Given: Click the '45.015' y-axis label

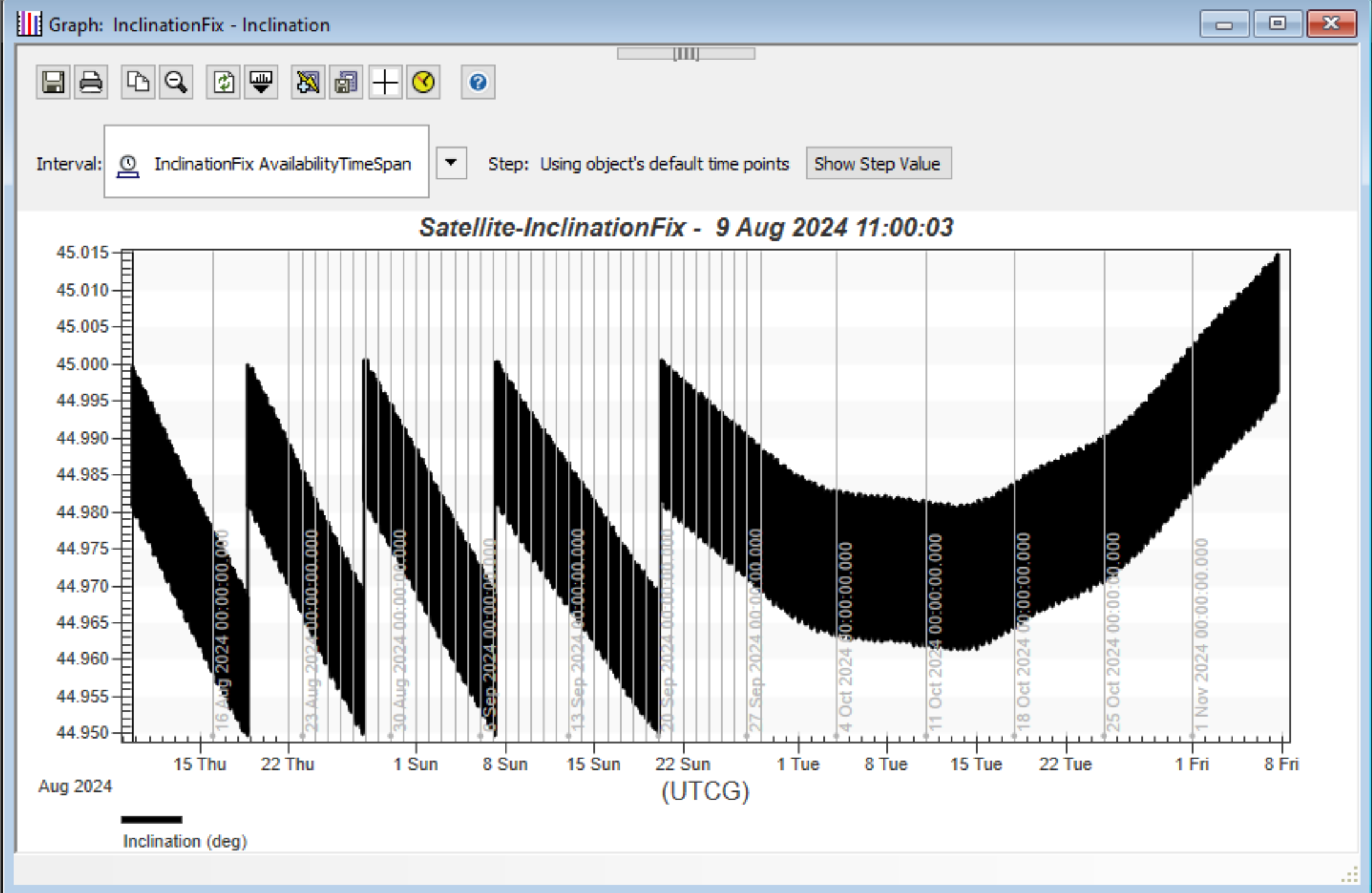Looking at the screenshot, I should tap(83, 253).
